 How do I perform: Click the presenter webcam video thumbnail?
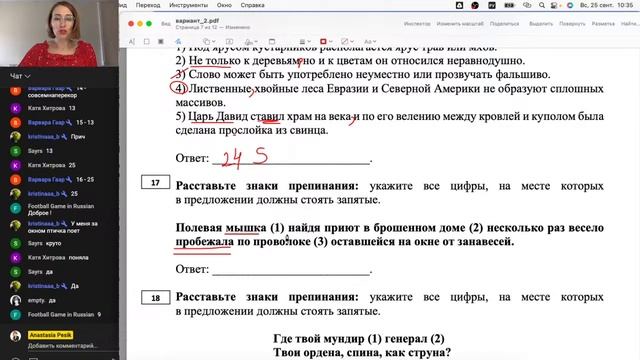tap(59, 33)
